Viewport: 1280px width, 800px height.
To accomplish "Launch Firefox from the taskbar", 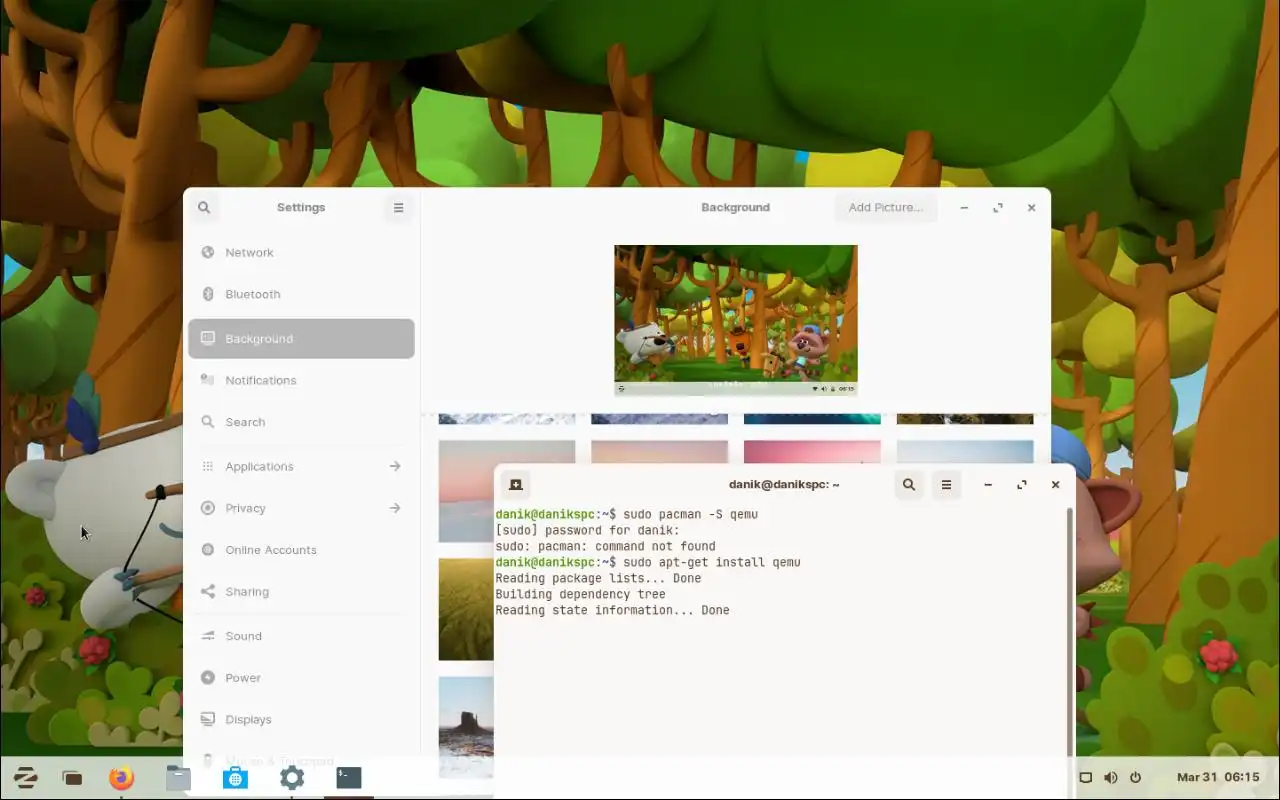I will 122,778.
